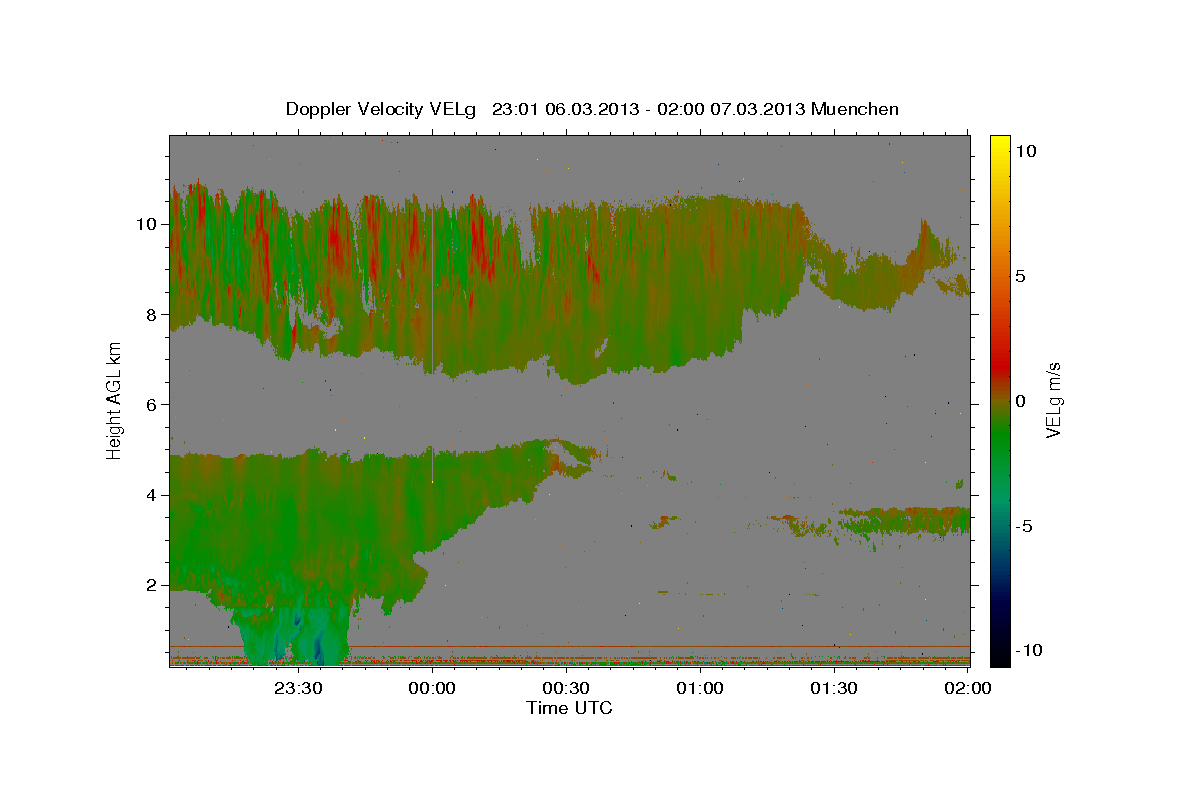This screenshot has width=1200, height=800.
Task: Click the colorbar value 5
Action: (x=1021, y=275)
